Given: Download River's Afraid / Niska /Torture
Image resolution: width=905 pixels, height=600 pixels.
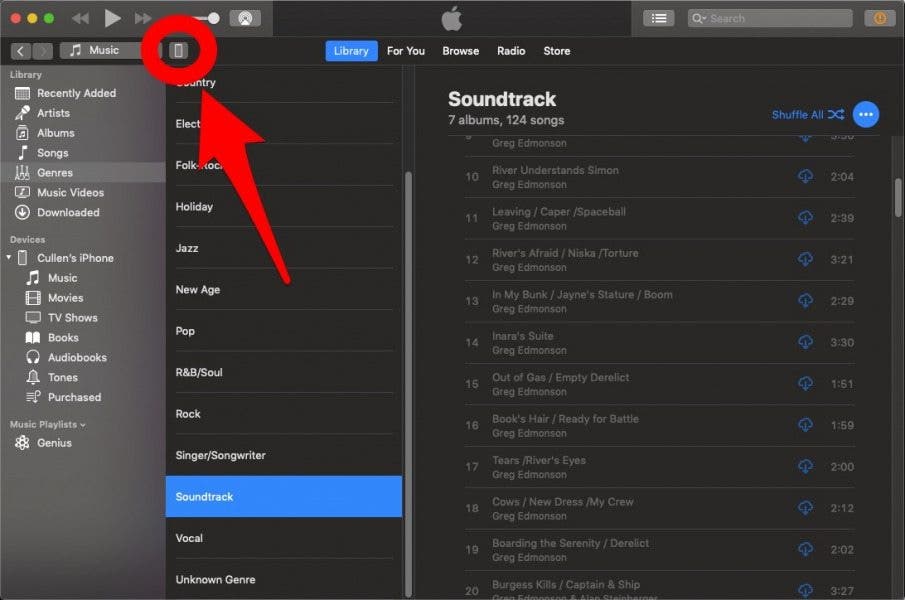Looking at the screenshot, I should coord(805,259).
